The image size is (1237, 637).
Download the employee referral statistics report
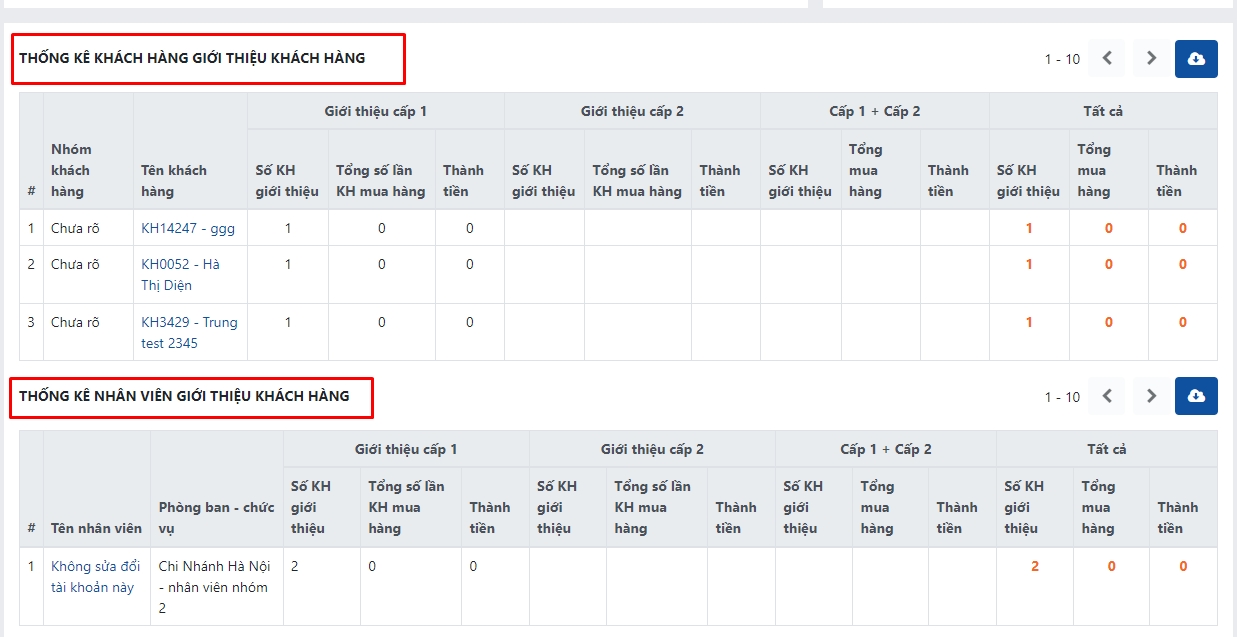pyautogui.click(x=1196, y=396)
